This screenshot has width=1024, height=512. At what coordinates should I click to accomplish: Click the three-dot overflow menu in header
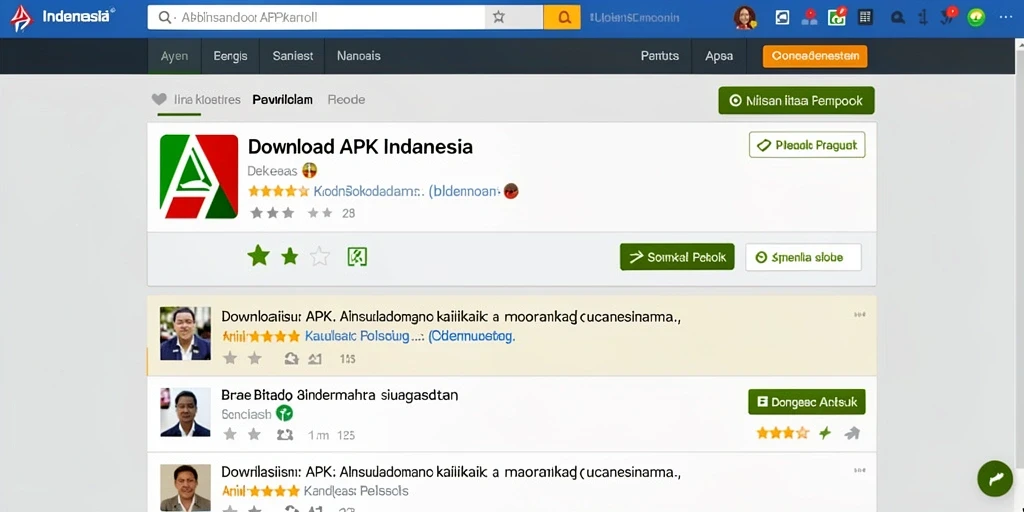click(1006, 18)
